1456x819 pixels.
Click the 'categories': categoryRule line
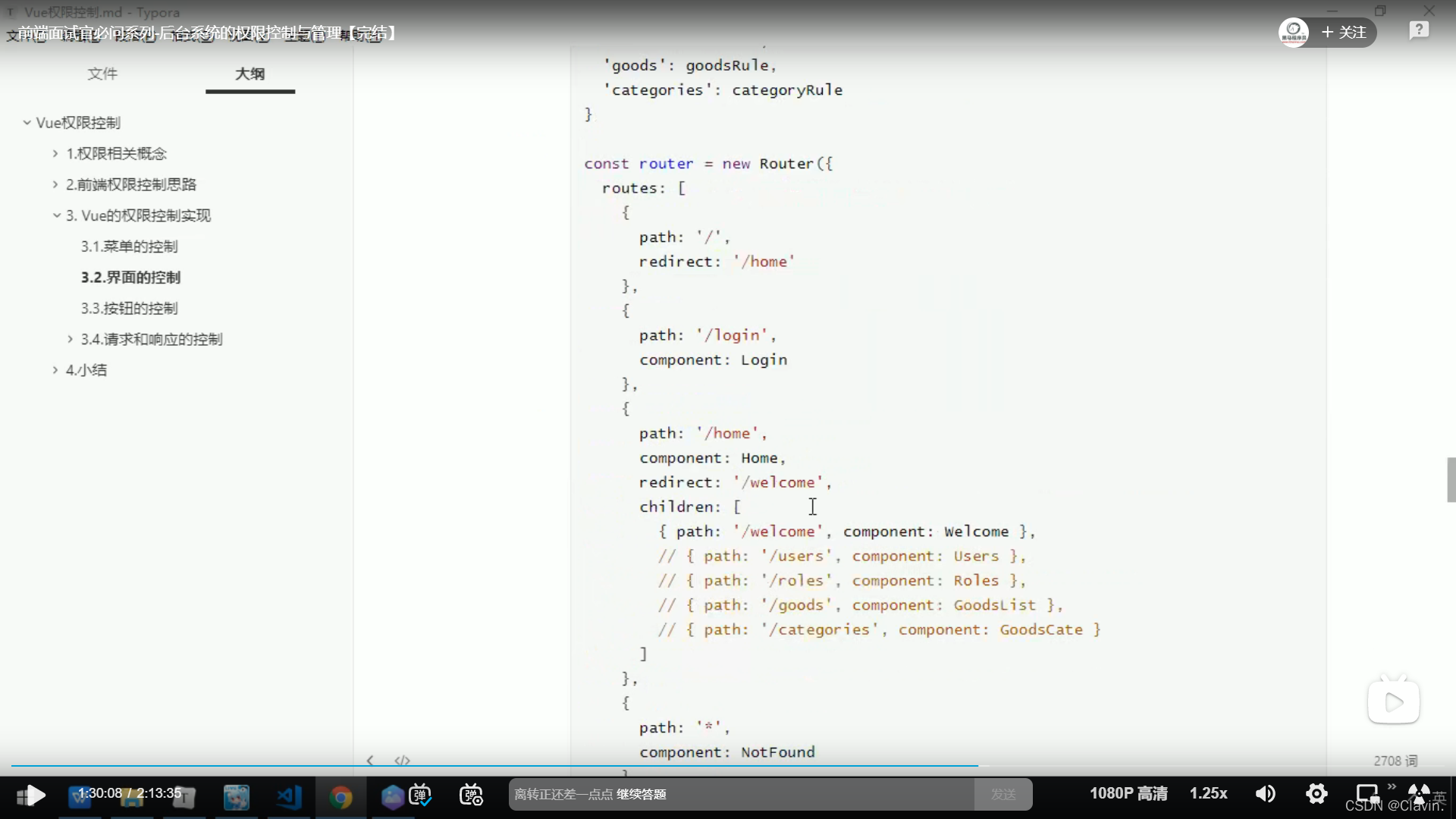(x=722, y=90)
